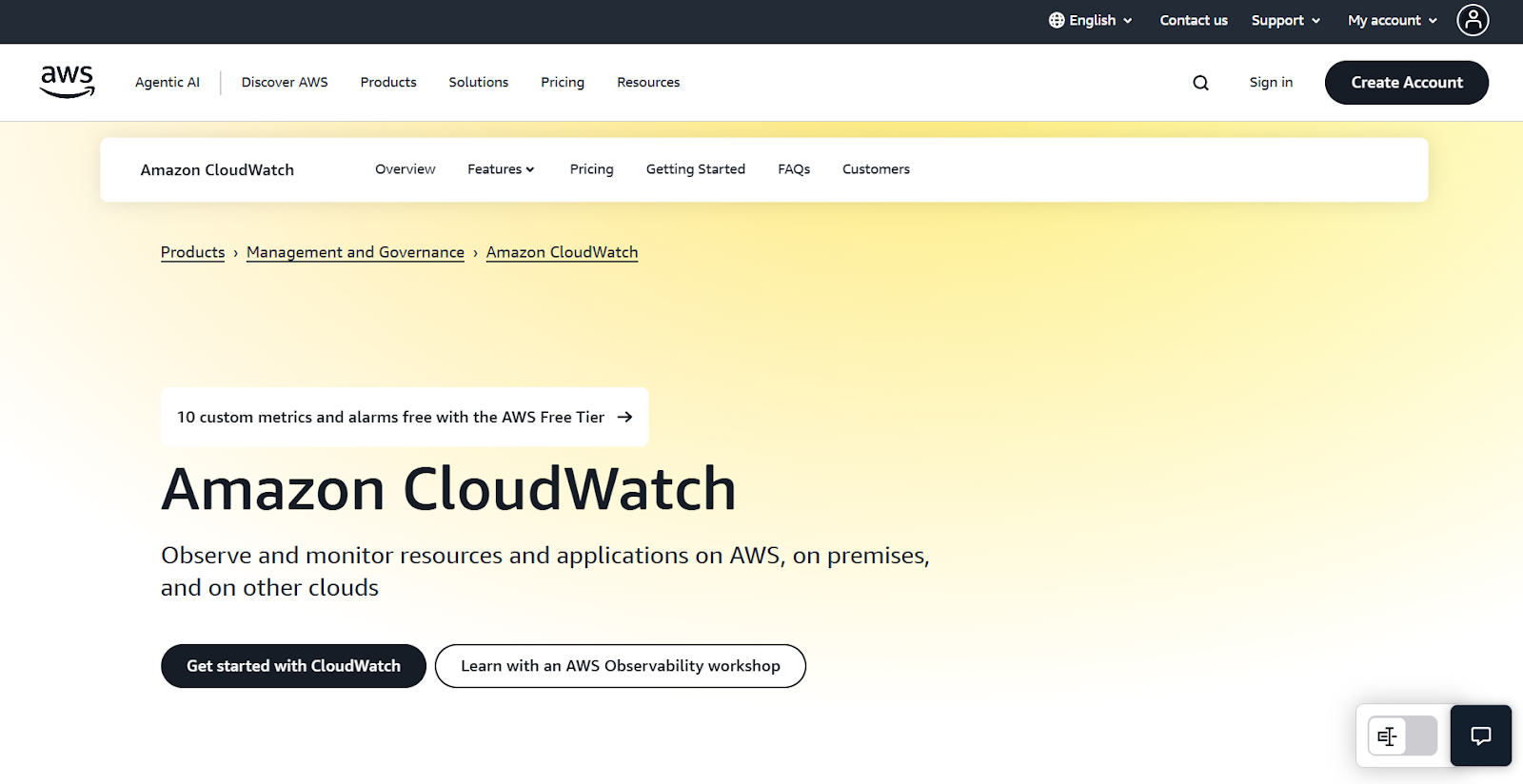
Task: Click the globe language icon
Action: point(1057,20)
